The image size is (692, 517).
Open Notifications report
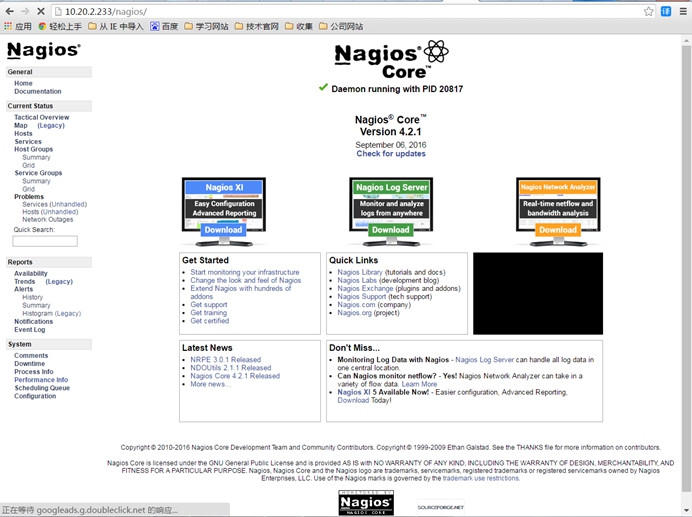point(34,321)
